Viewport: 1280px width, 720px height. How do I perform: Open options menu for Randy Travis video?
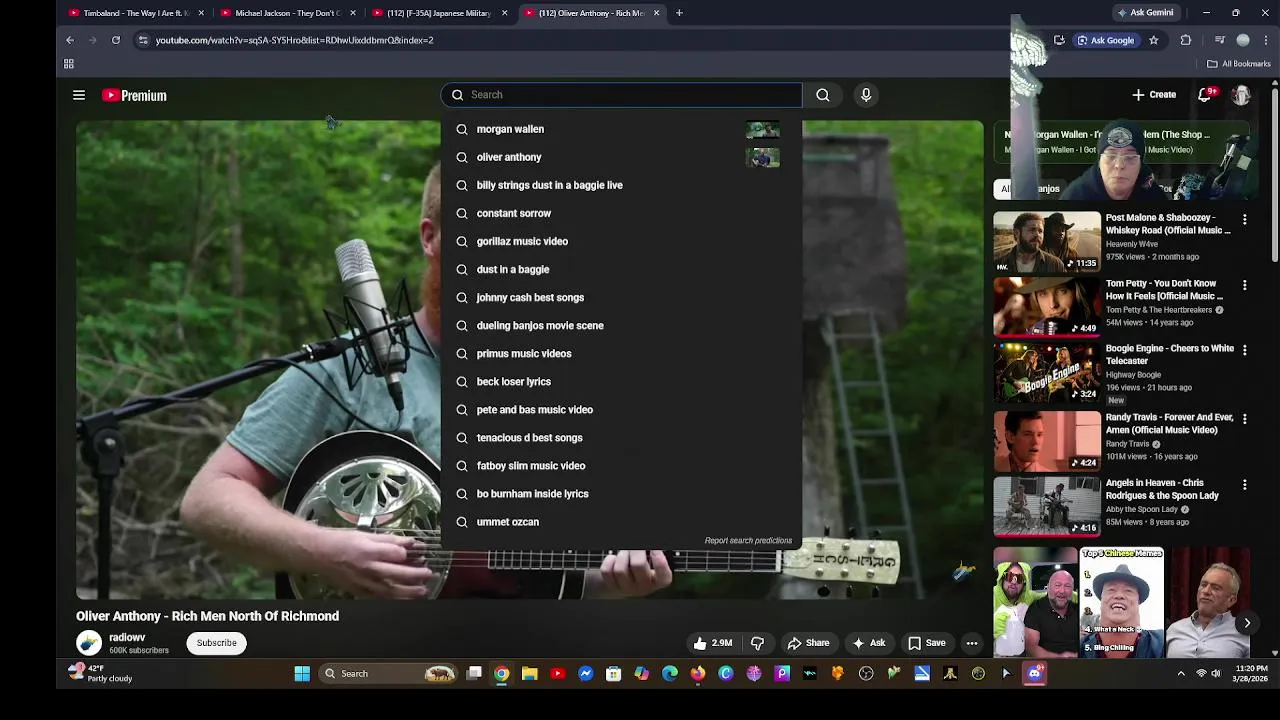point(1245,418)
